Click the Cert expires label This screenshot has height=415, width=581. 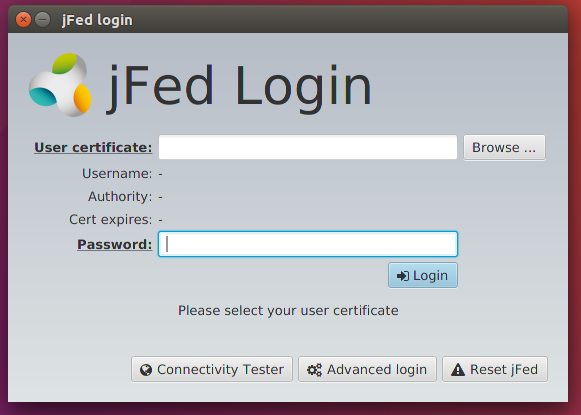[x=110, y=220]
